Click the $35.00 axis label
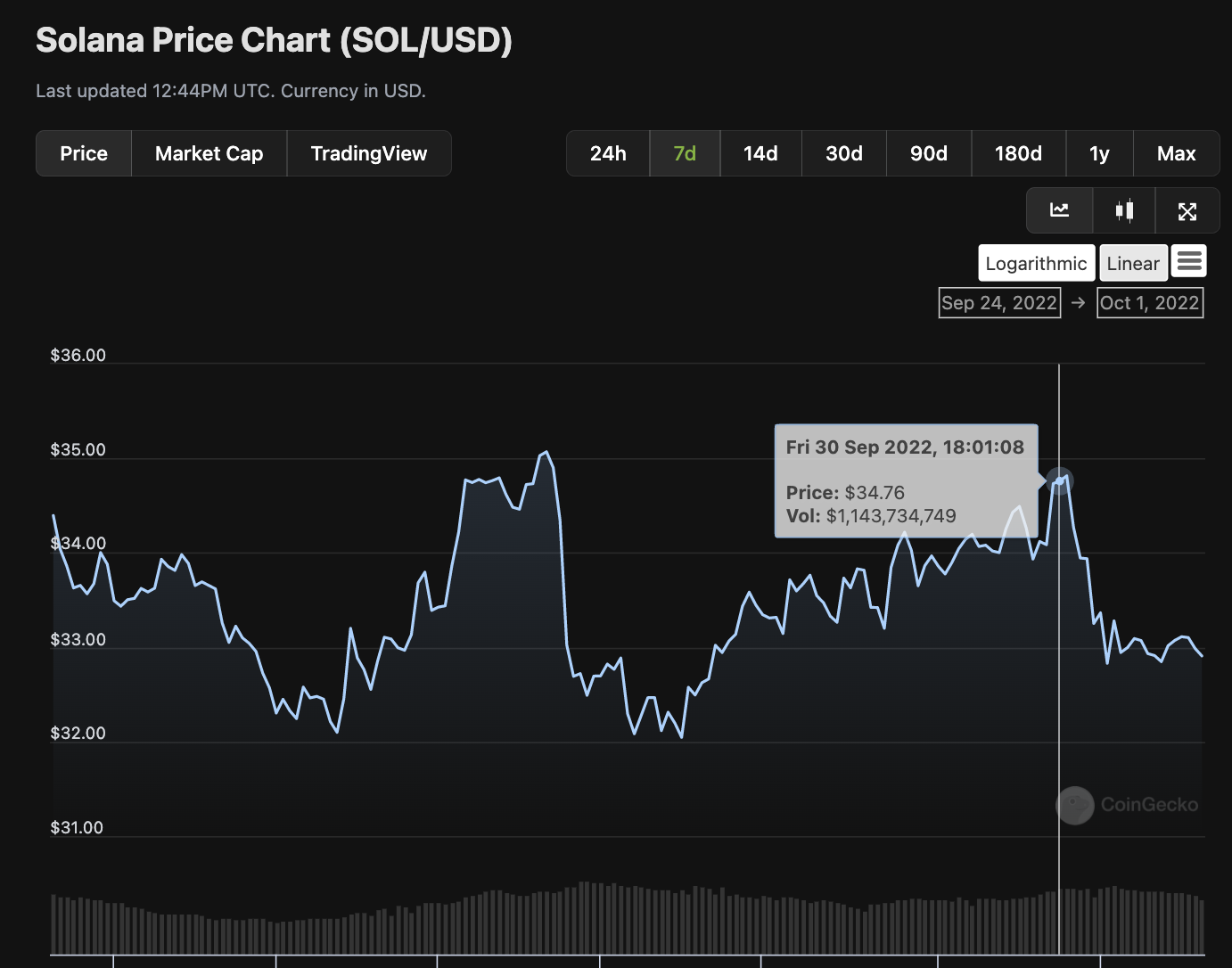Image resolution: width=1232 pixels, height=968 pixels. pyautogui.click(x=78, y=449)
